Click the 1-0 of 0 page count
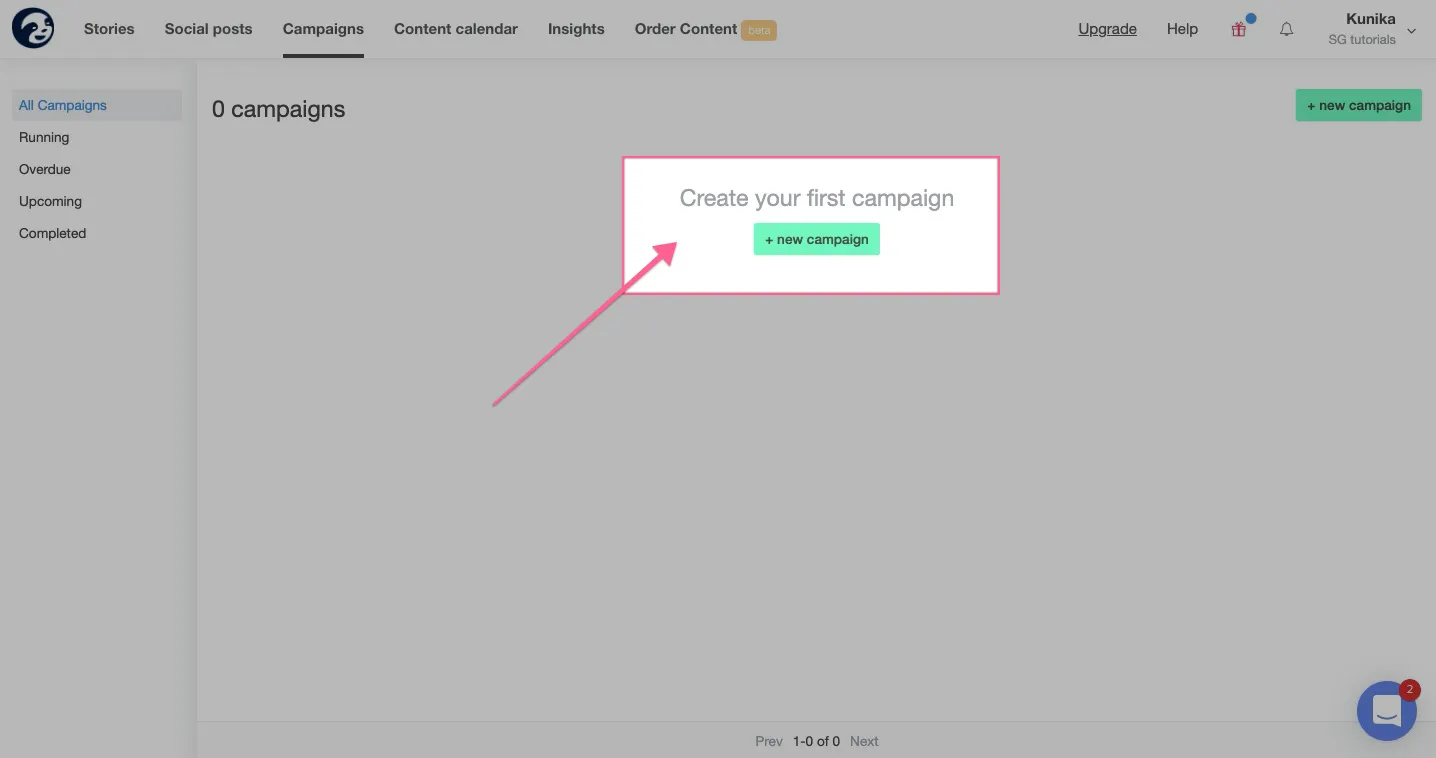Image resolution: width=1436 pixels, height=758 pixels. tap(816, 741)
